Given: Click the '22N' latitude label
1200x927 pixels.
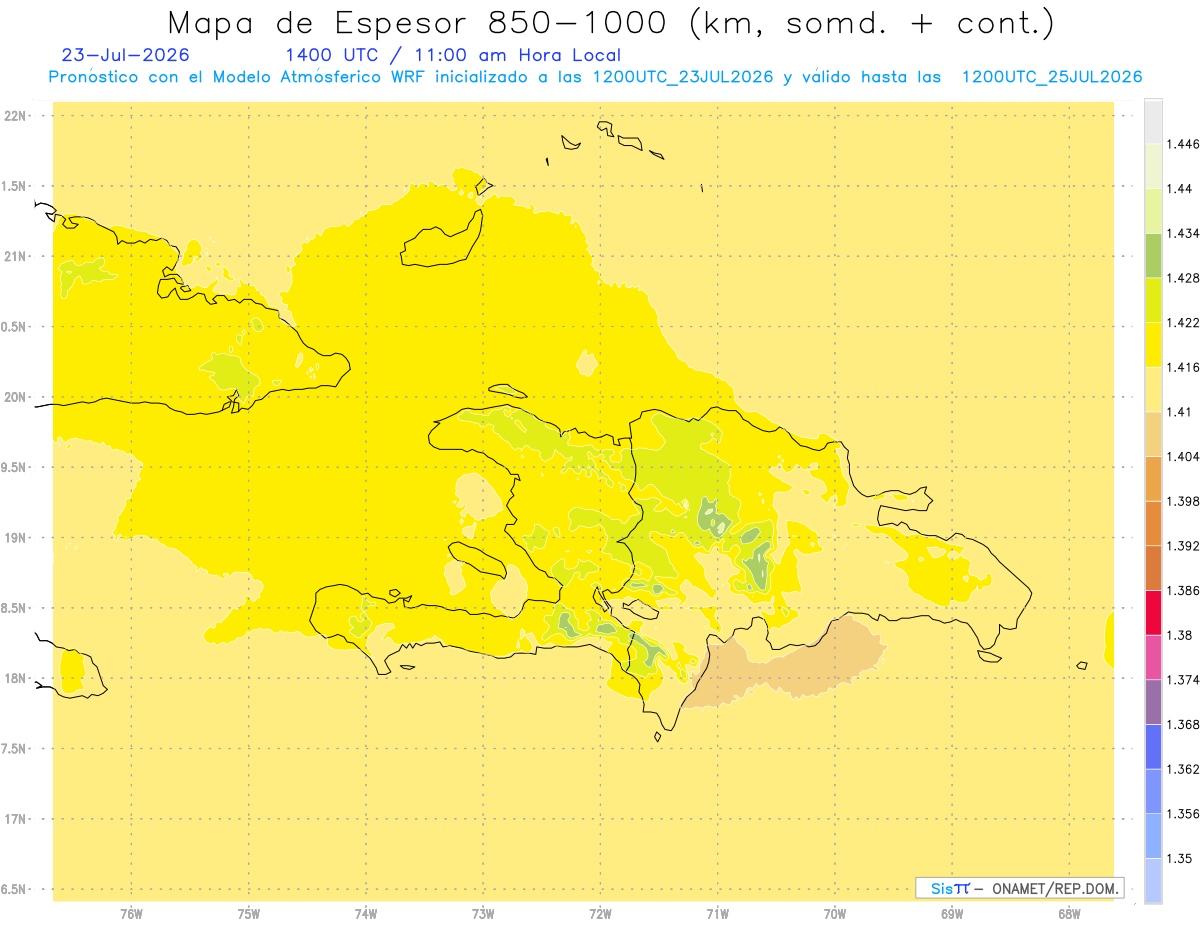Looking at the screenshot, I should [14, 115].
